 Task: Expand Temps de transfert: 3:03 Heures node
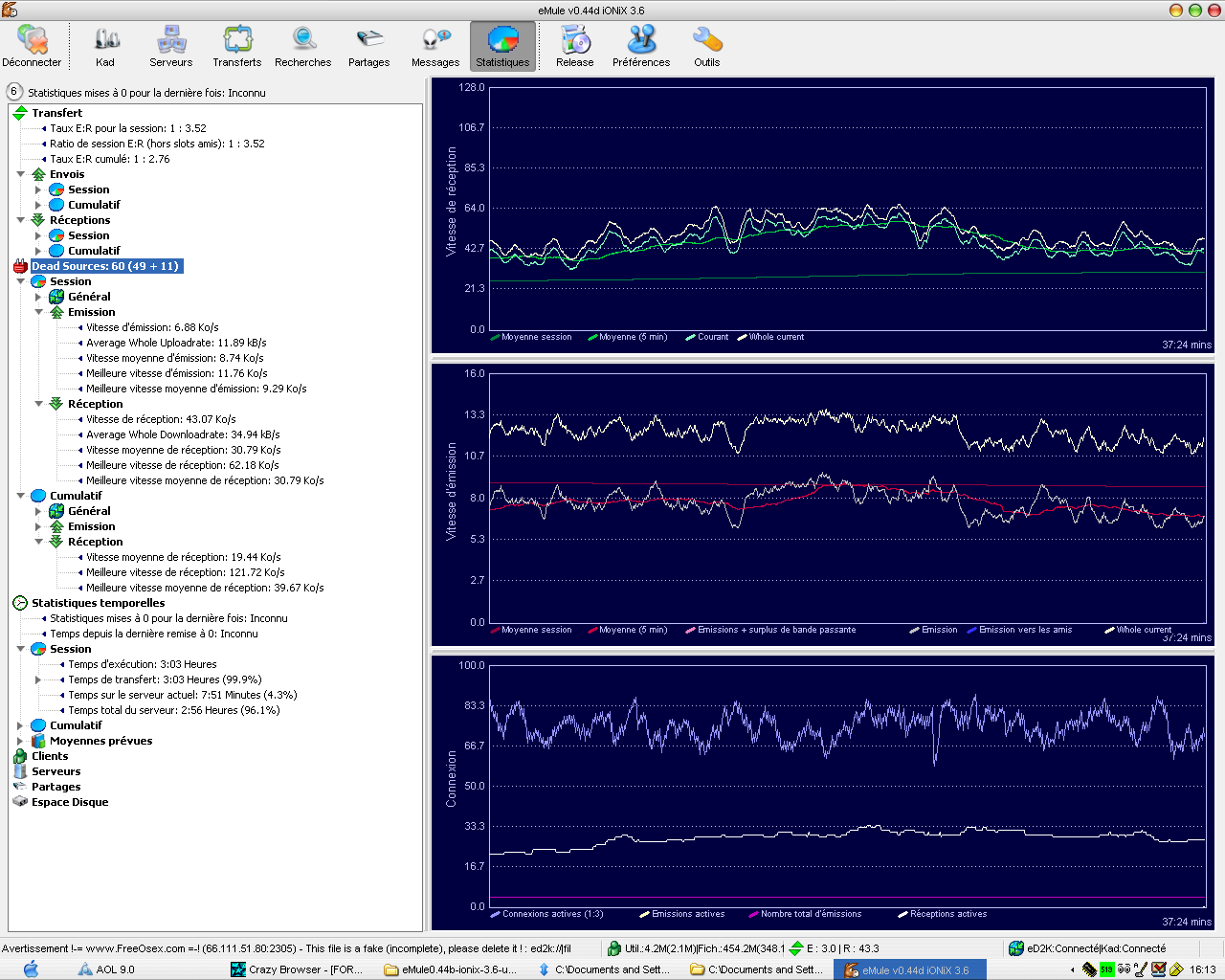[39, 679]
